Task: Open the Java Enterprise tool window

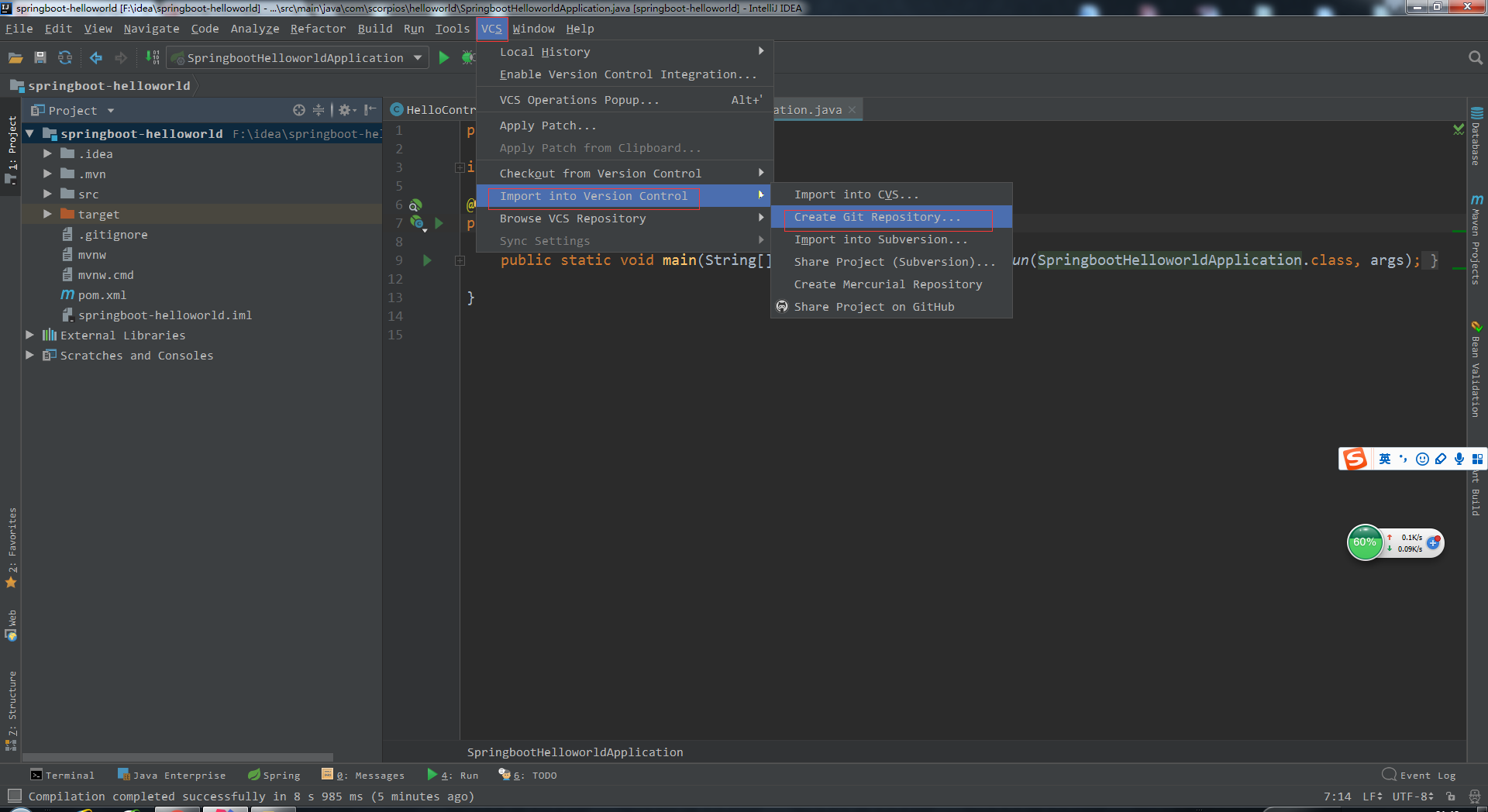Action: coord(171,775)
